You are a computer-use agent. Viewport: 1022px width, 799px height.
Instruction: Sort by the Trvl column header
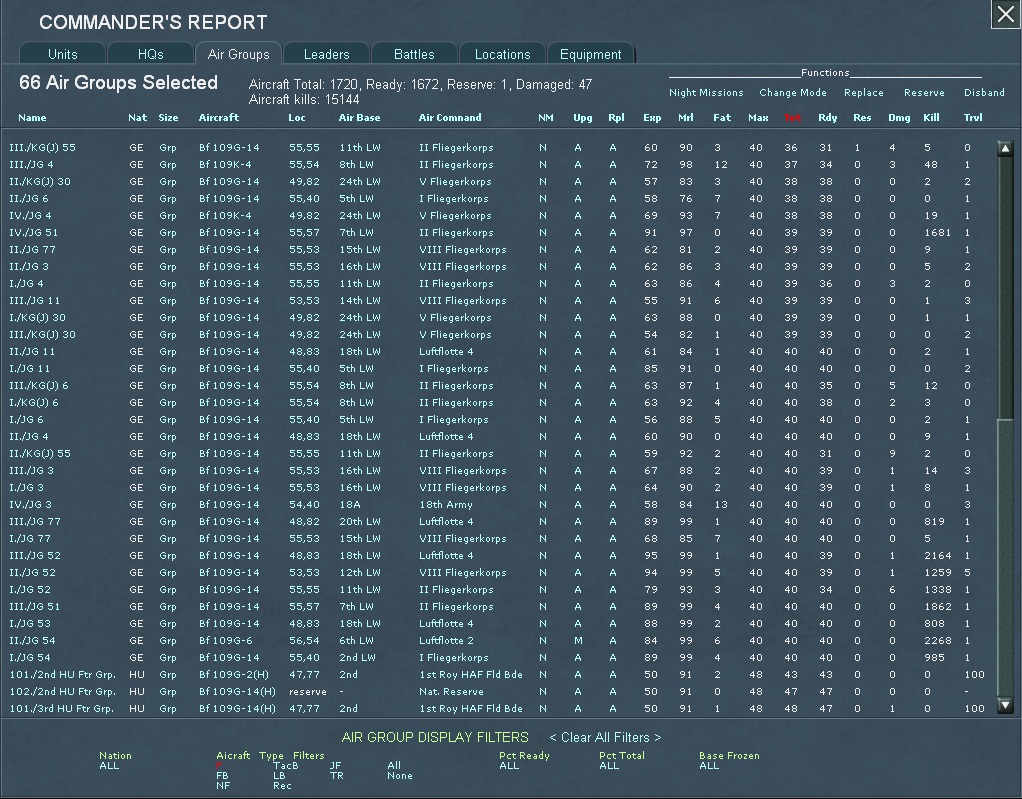(x=973, y=117)
